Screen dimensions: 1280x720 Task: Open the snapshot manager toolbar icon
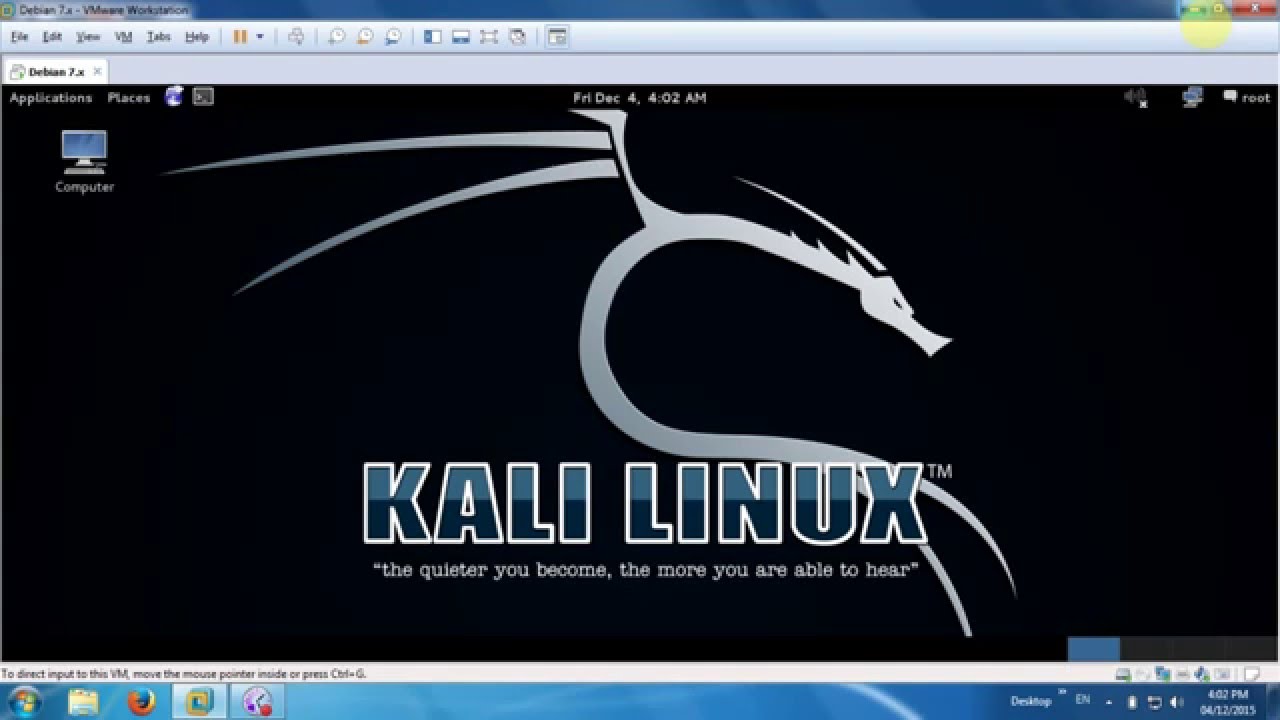[x=393, y=37]
